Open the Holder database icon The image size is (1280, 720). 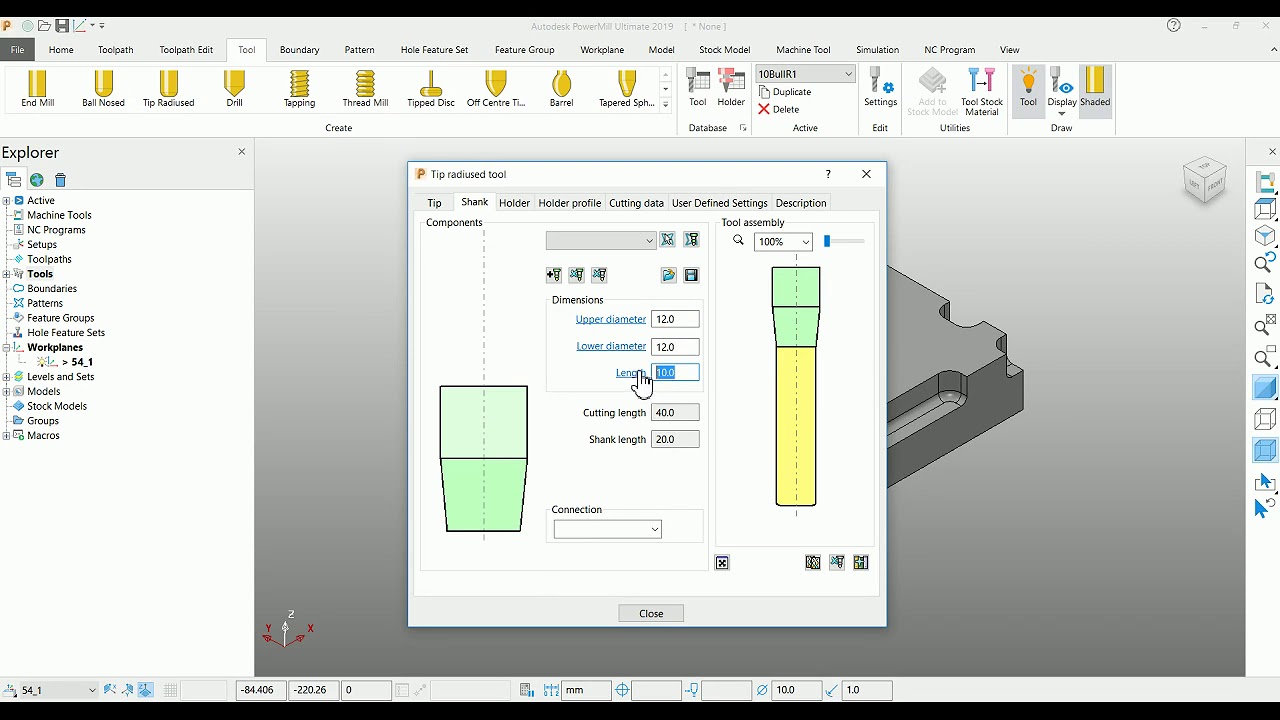click(731, 88)
